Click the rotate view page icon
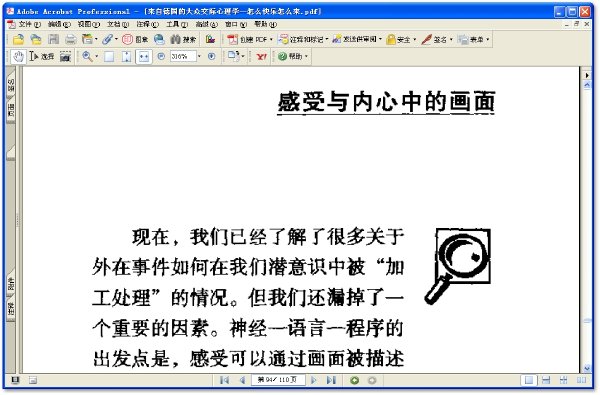Viewport: 600px width, 395px height. click(233, 56)
